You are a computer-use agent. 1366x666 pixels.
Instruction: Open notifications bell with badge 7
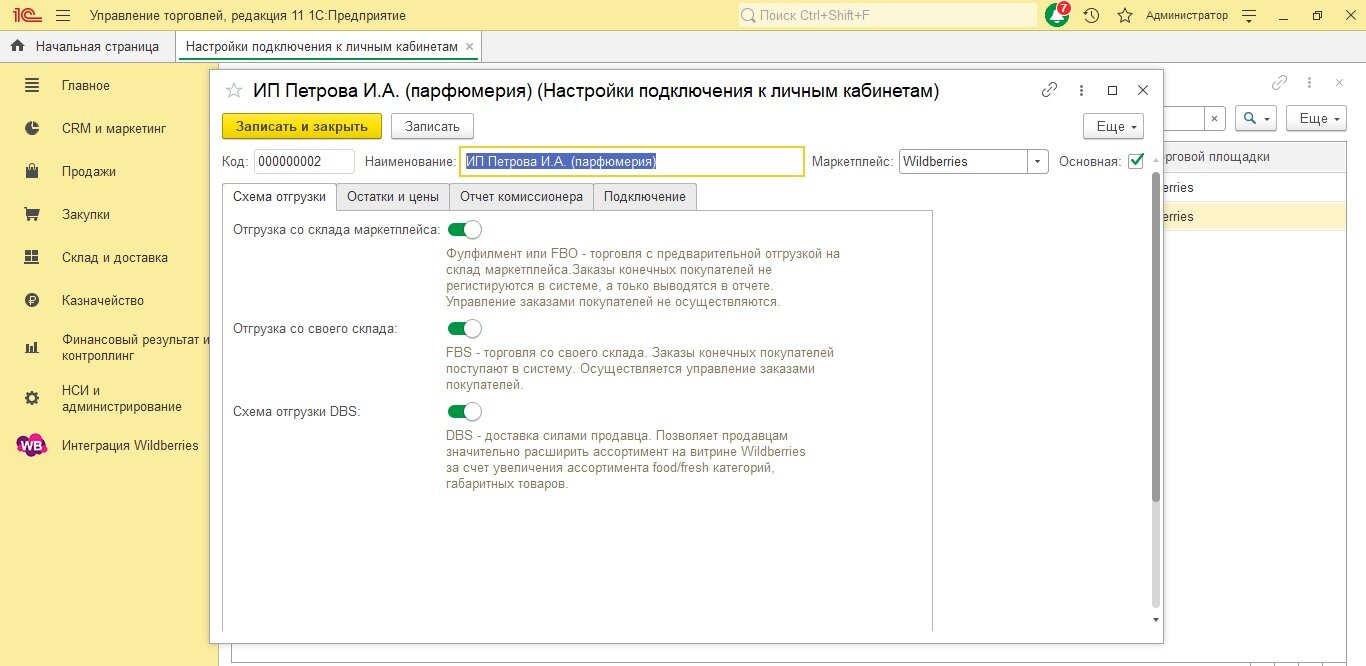coord(1057,15)
